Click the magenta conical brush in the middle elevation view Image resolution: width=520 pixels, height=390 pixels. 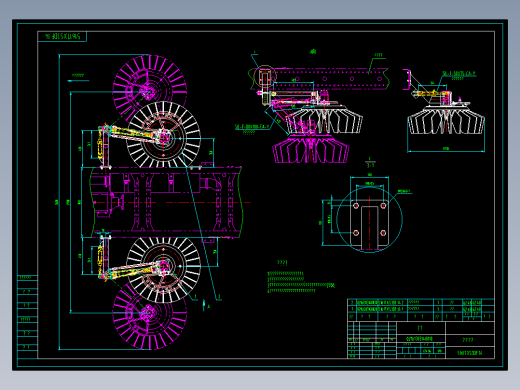(311, 149)
